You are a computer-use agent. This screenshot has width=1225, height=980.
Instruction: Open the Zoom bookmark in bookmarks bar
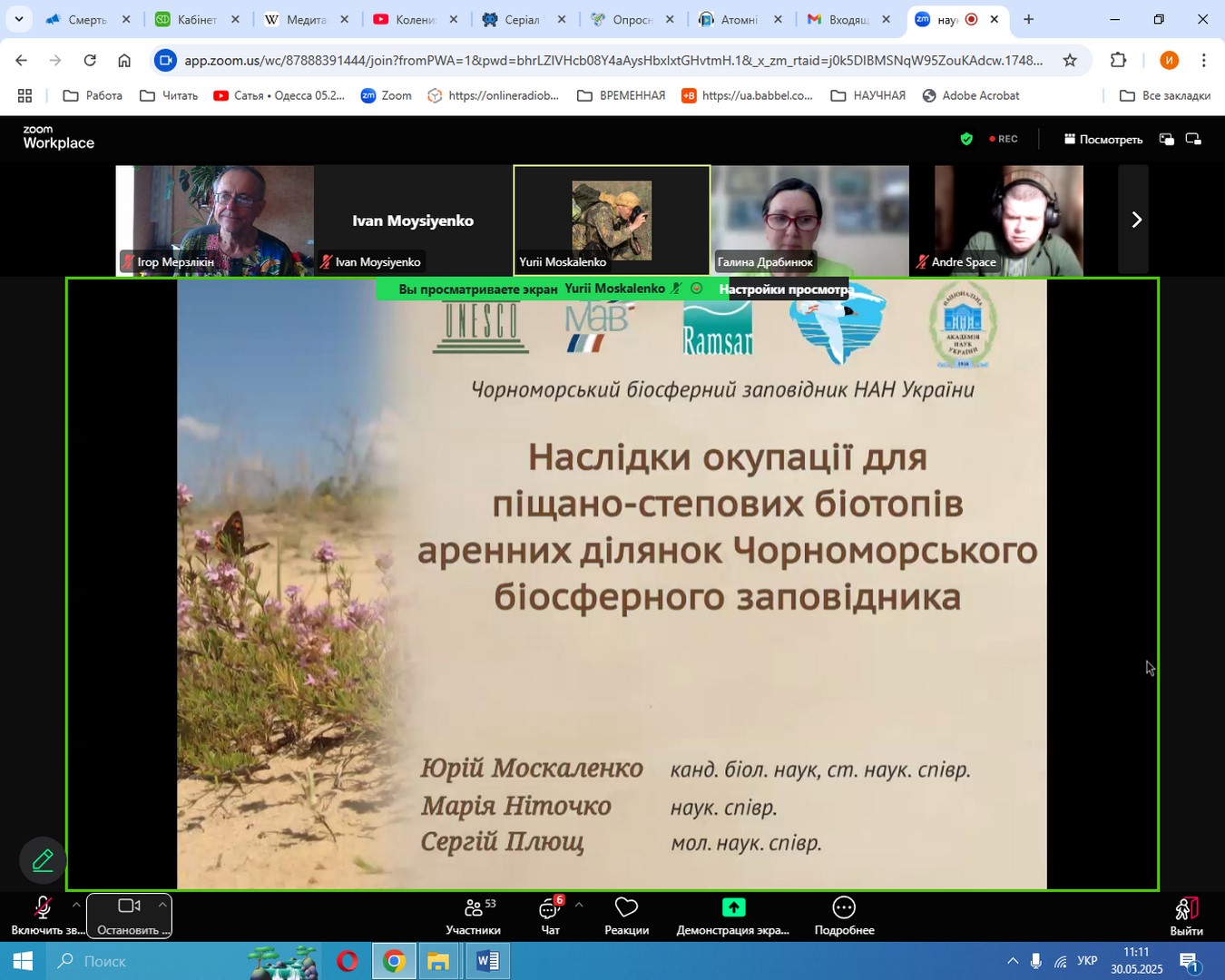pyautogui.click(x=386, y=95)
